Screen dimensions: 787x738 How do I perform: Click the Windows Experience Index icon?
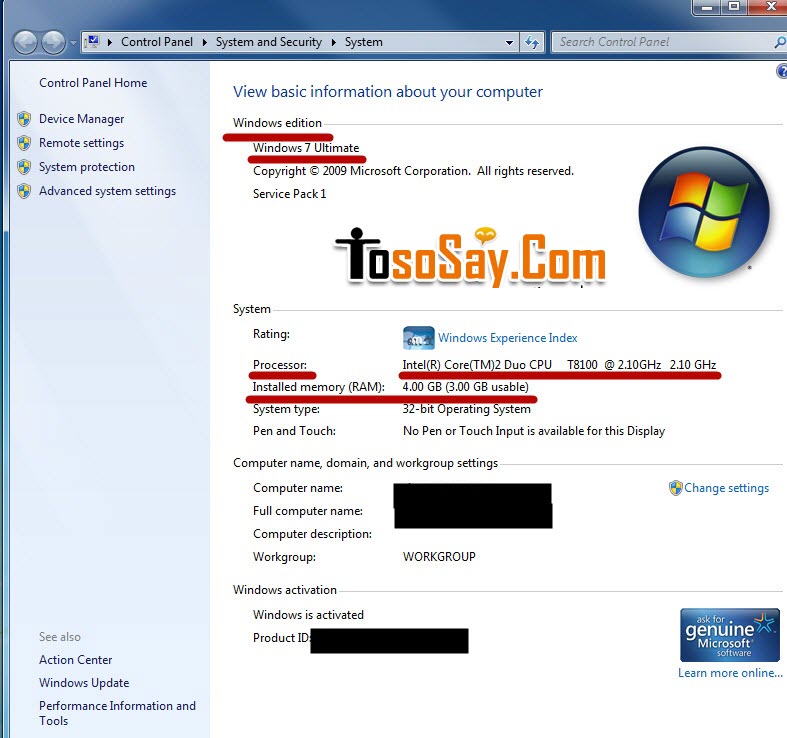418,338
